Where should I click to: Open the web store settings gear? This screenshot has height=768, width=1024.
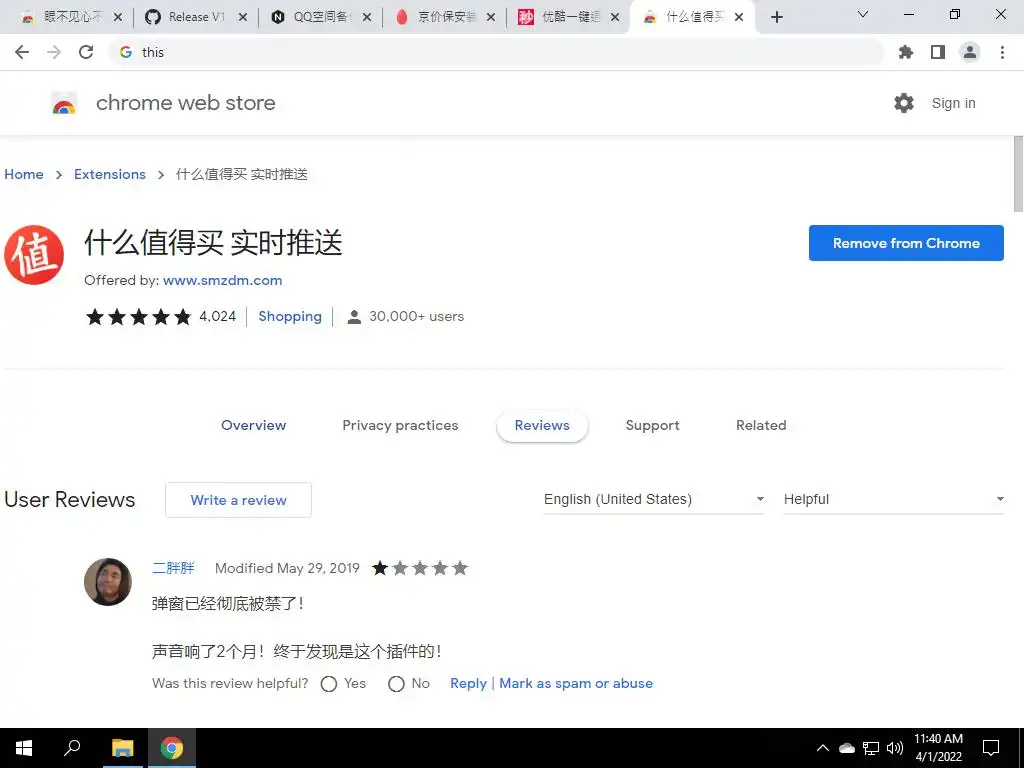click(904, 103)
